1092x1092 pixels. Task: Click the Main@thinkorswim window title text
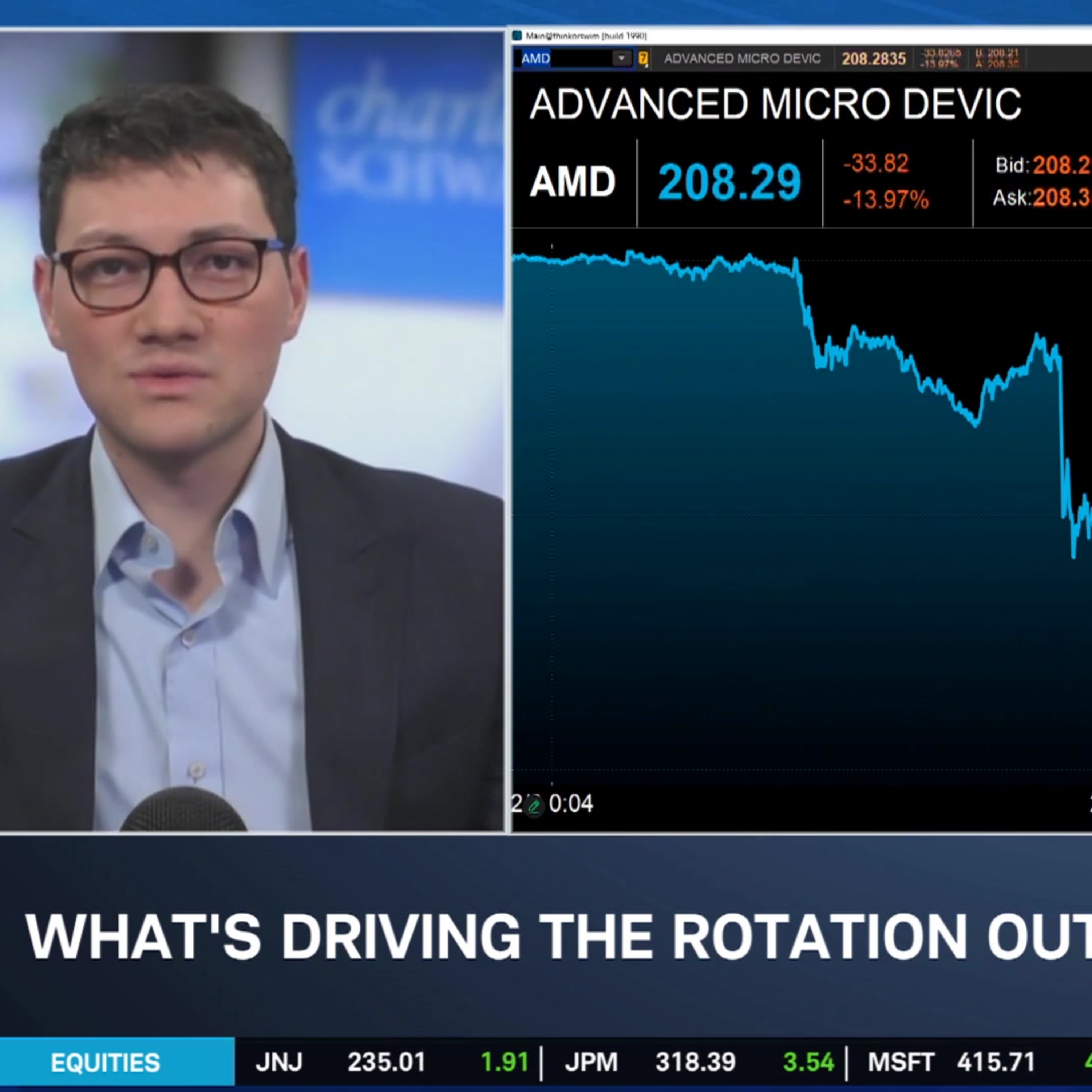(586, 36)
